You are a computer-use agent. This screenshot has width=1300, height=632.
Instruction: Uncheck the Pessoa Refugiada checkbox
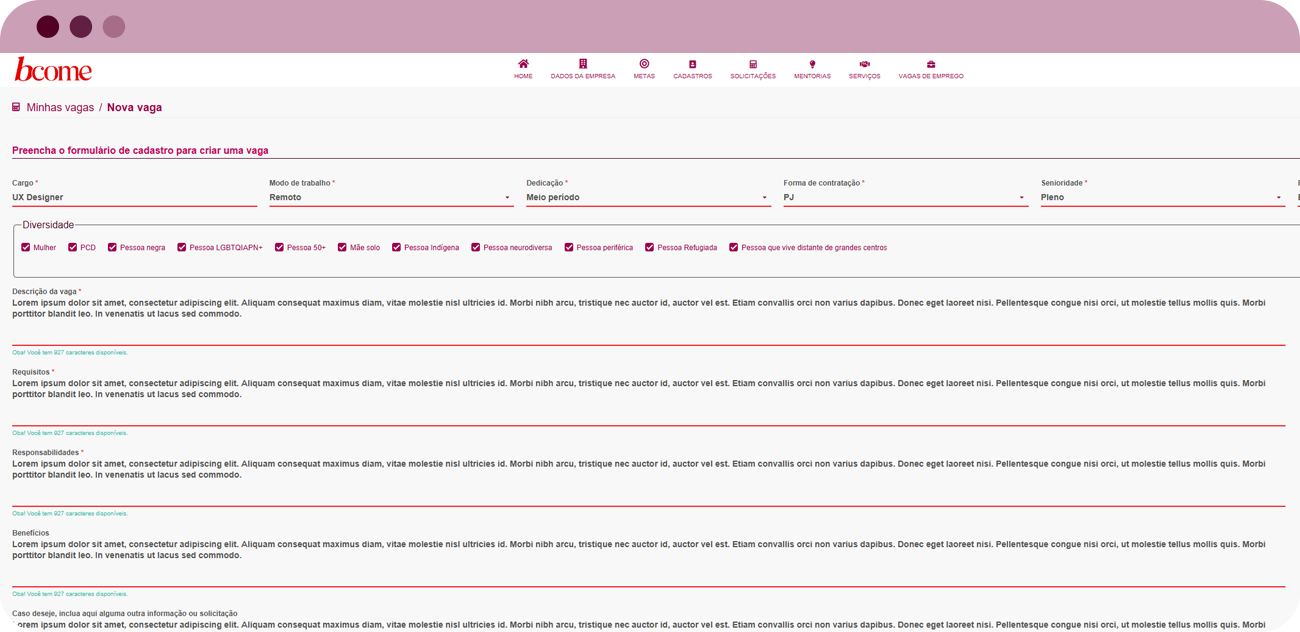tap(650, 247)
